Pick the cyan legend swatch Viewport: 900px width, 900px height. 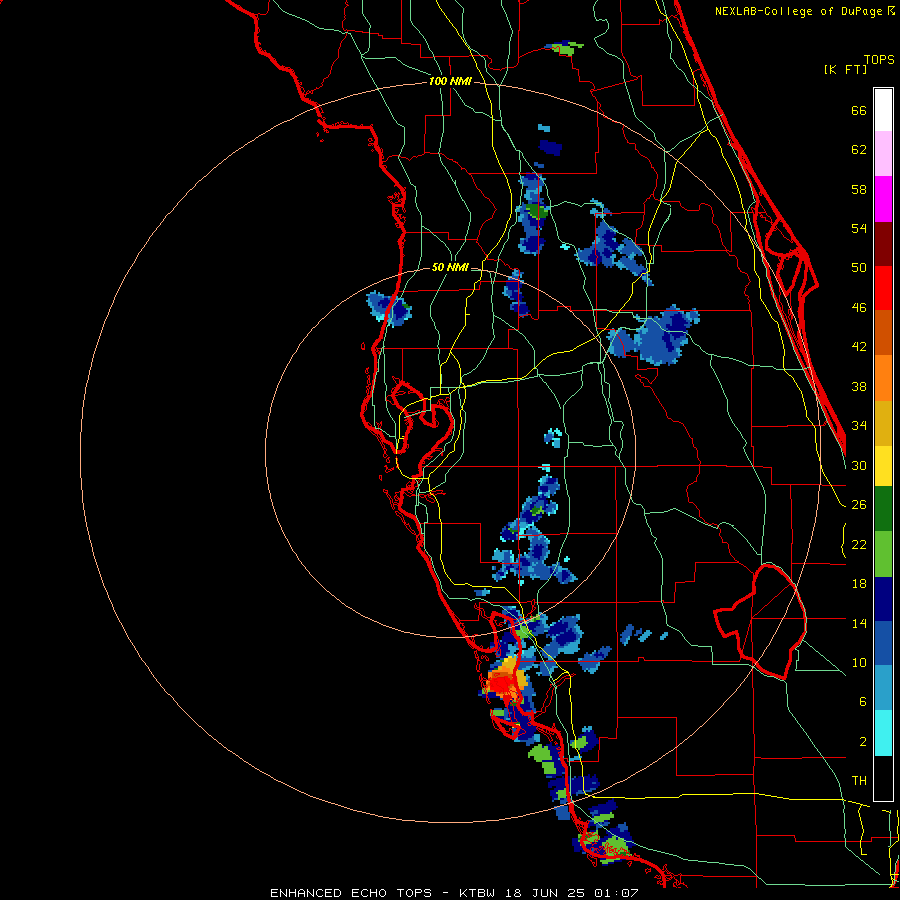tap(883, 733)
